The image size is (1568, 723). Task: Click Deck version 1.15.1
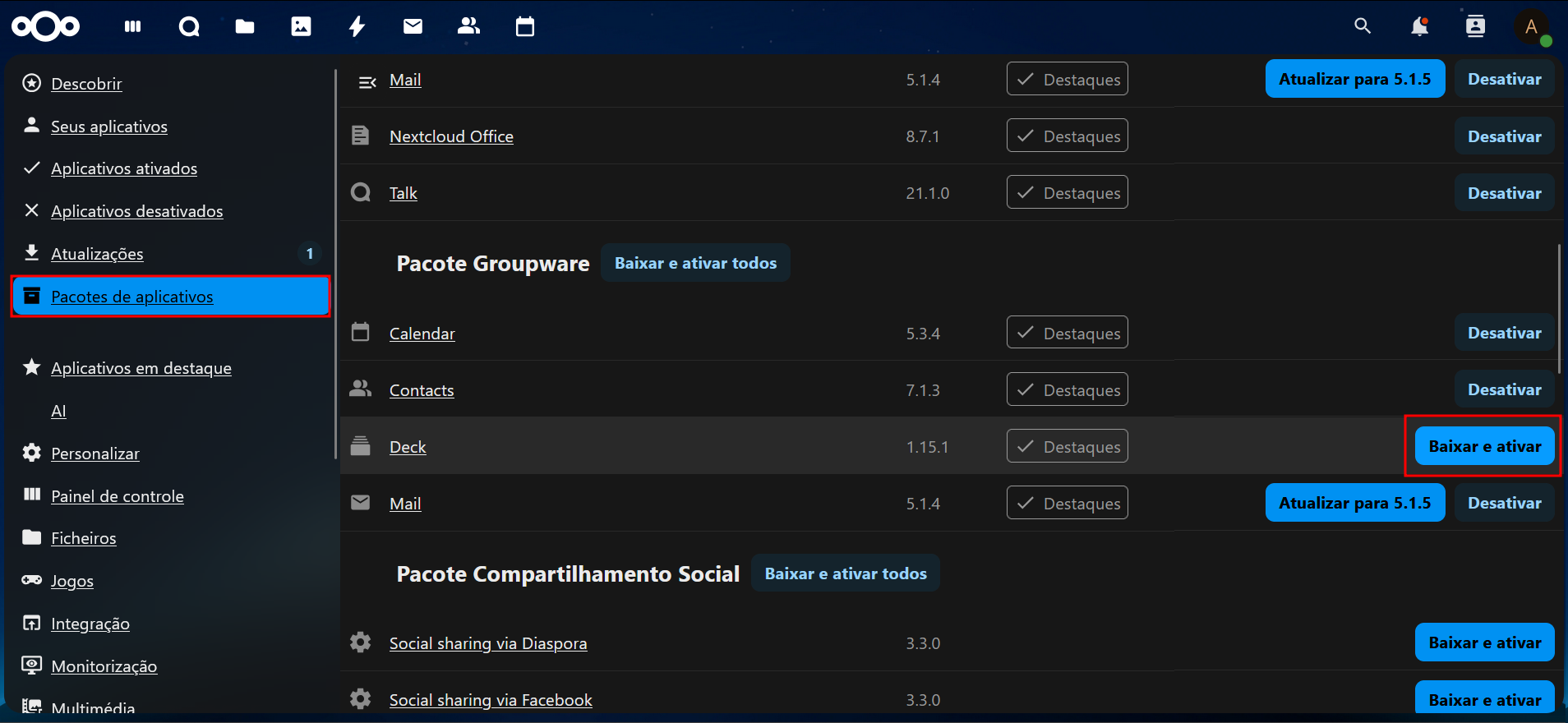(x=927, y=447)
